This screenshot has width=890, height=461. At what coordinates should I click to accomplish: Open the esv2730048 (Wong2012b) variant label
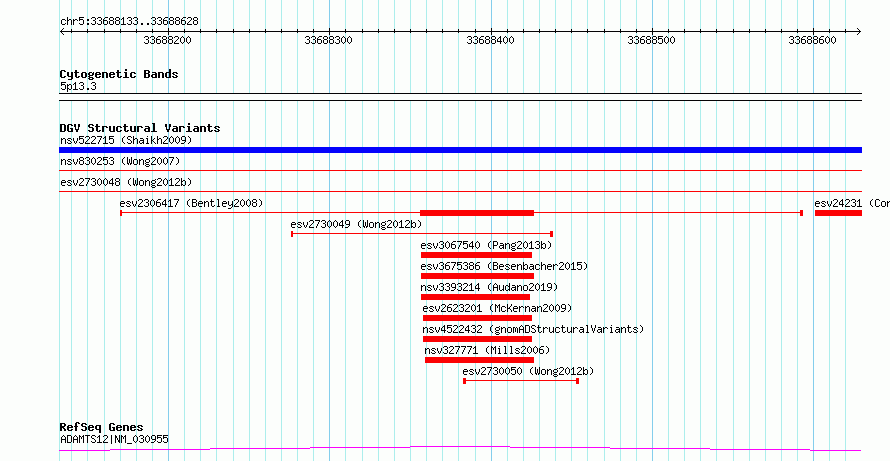click(126, 183)
